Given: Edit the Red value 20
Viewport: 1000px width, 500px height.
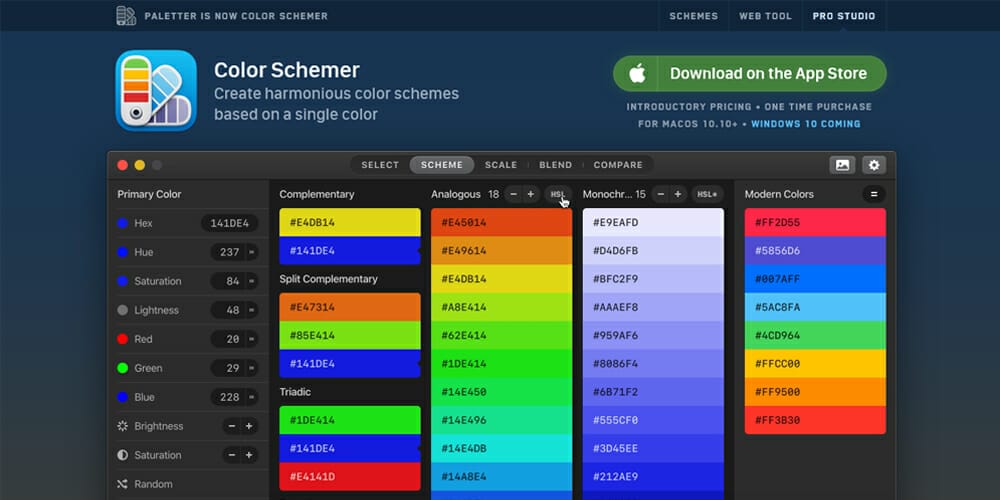Looking at the screenshot, I should click(230, 339).
